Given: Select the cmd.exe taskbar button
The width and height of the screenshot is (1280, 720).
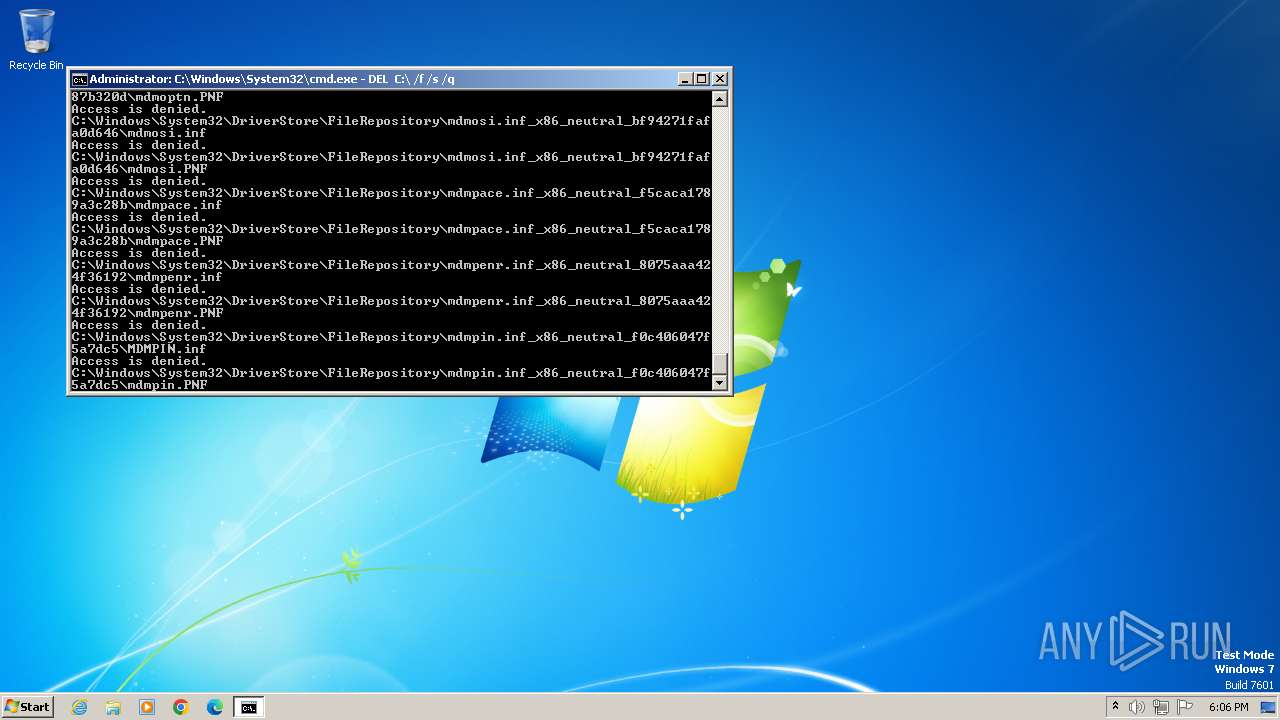Looking at the screenshot, I should pyautogui.click(x=248, y=707).
